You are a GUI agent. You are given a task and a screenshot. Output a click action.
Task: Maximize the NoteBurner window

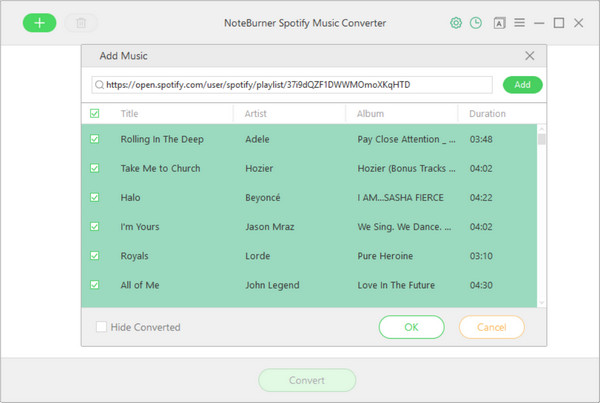559,23
